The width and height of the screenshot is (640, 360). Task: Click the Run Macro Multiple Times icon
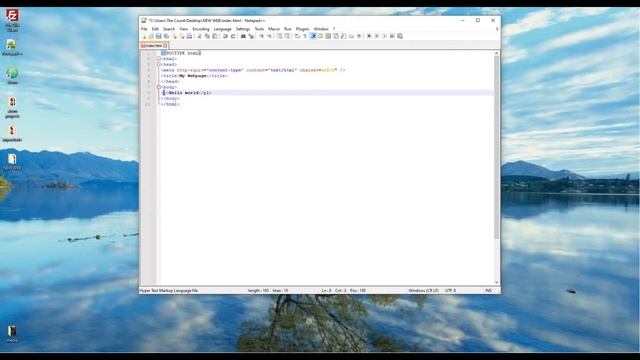[x=392, y=36]
